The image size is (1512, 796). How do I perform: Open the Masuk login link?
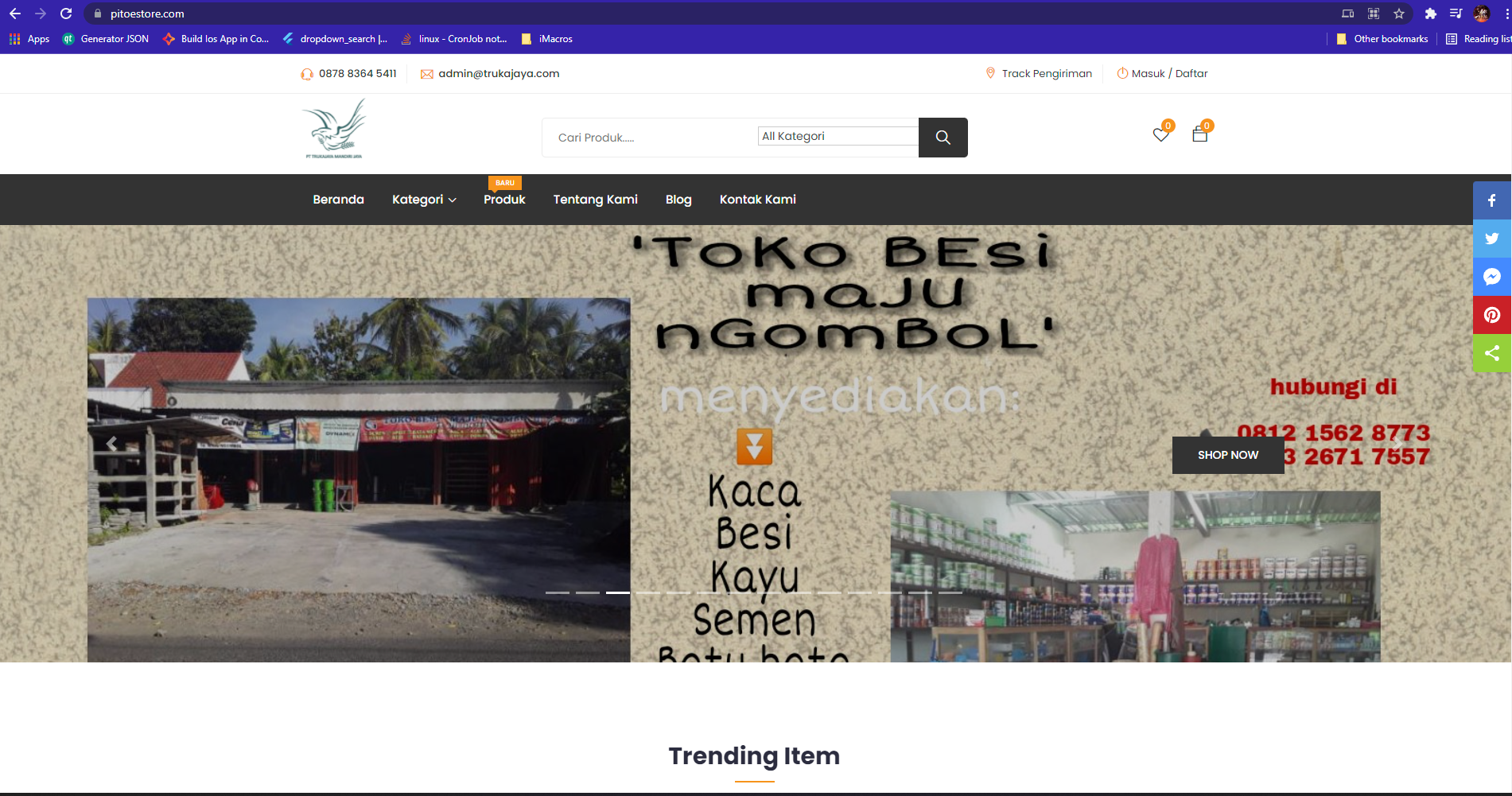1148,73
